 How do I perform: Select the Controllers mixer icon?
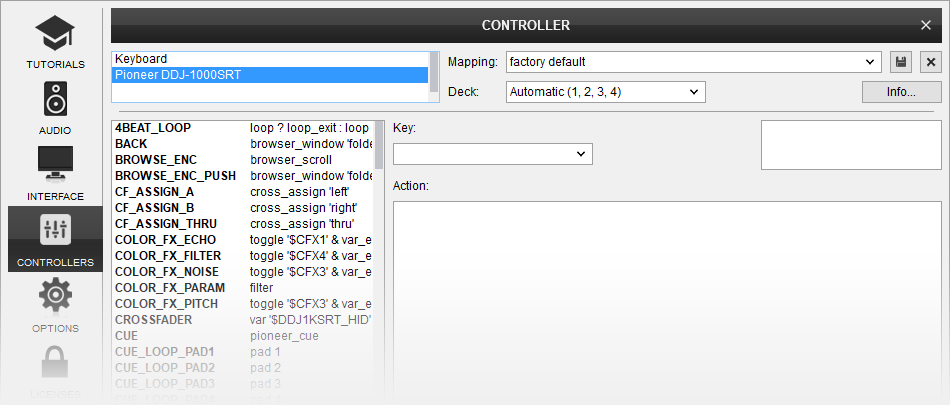(x=55, y=231)
